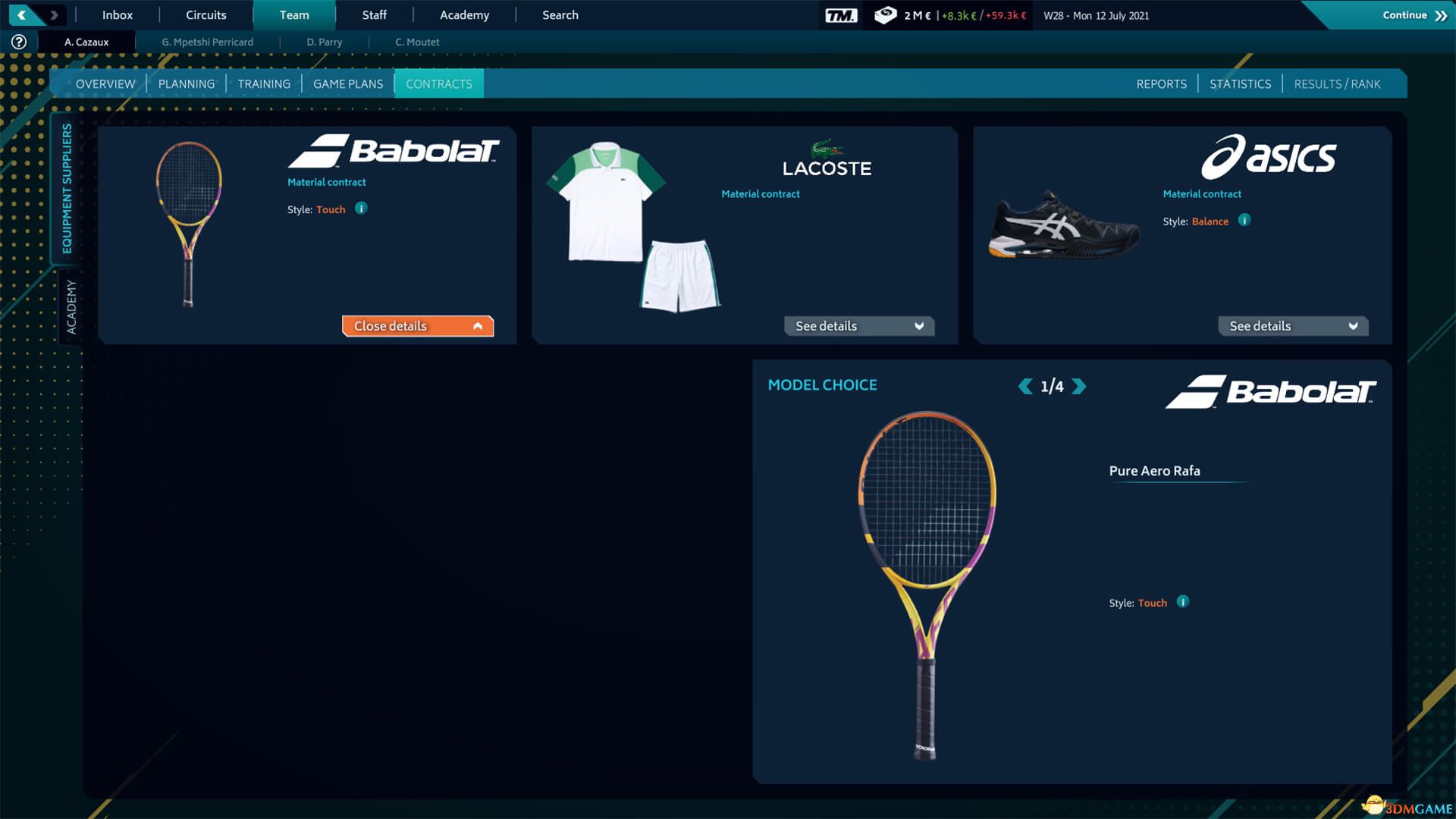Click the Continue button text
This screenshot has width=1456, height=819.
tap(1404, 15)
